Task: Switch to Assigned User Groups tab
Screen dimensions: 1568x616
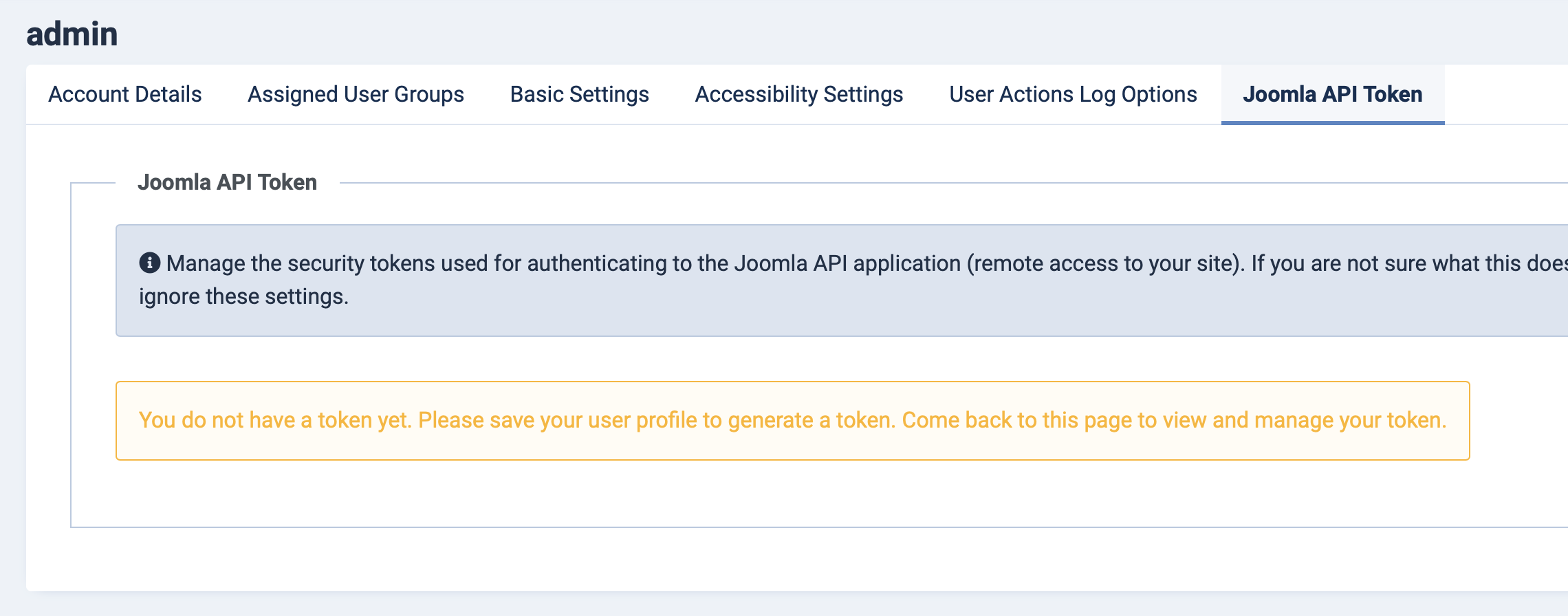Action: tap(356, 94)
